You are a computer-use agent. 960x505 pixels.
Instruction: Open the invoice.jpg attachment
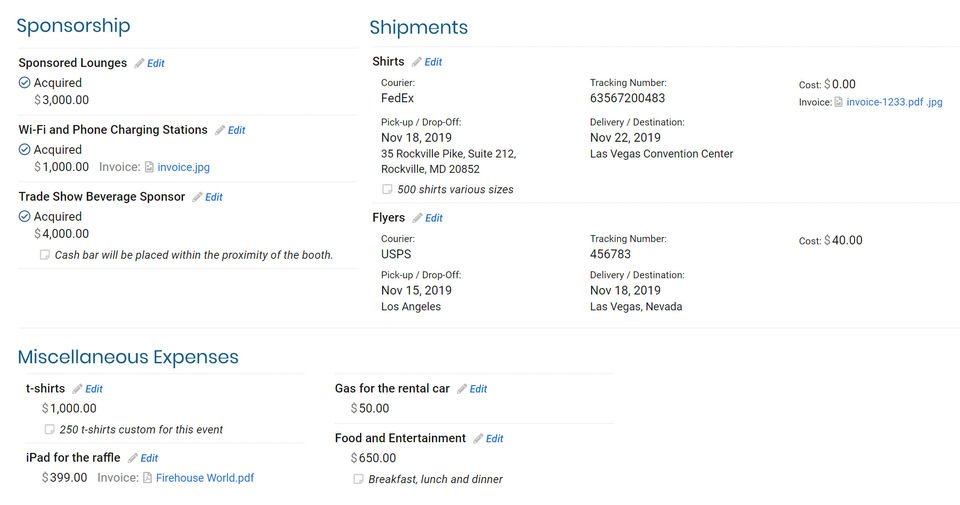coord(184,167)
